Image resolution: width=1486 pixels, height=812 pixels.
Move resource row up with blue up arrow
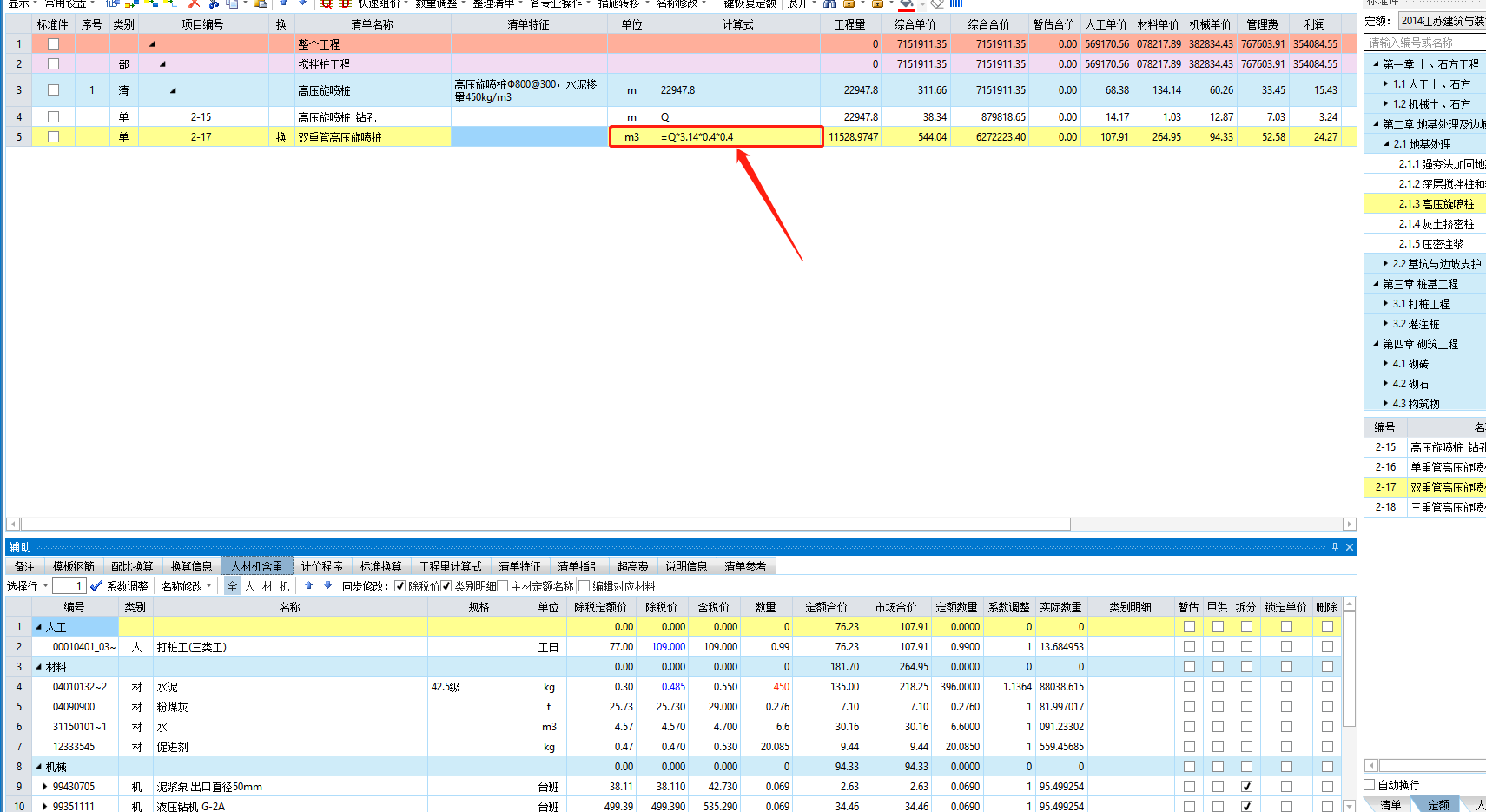[308, 585]
